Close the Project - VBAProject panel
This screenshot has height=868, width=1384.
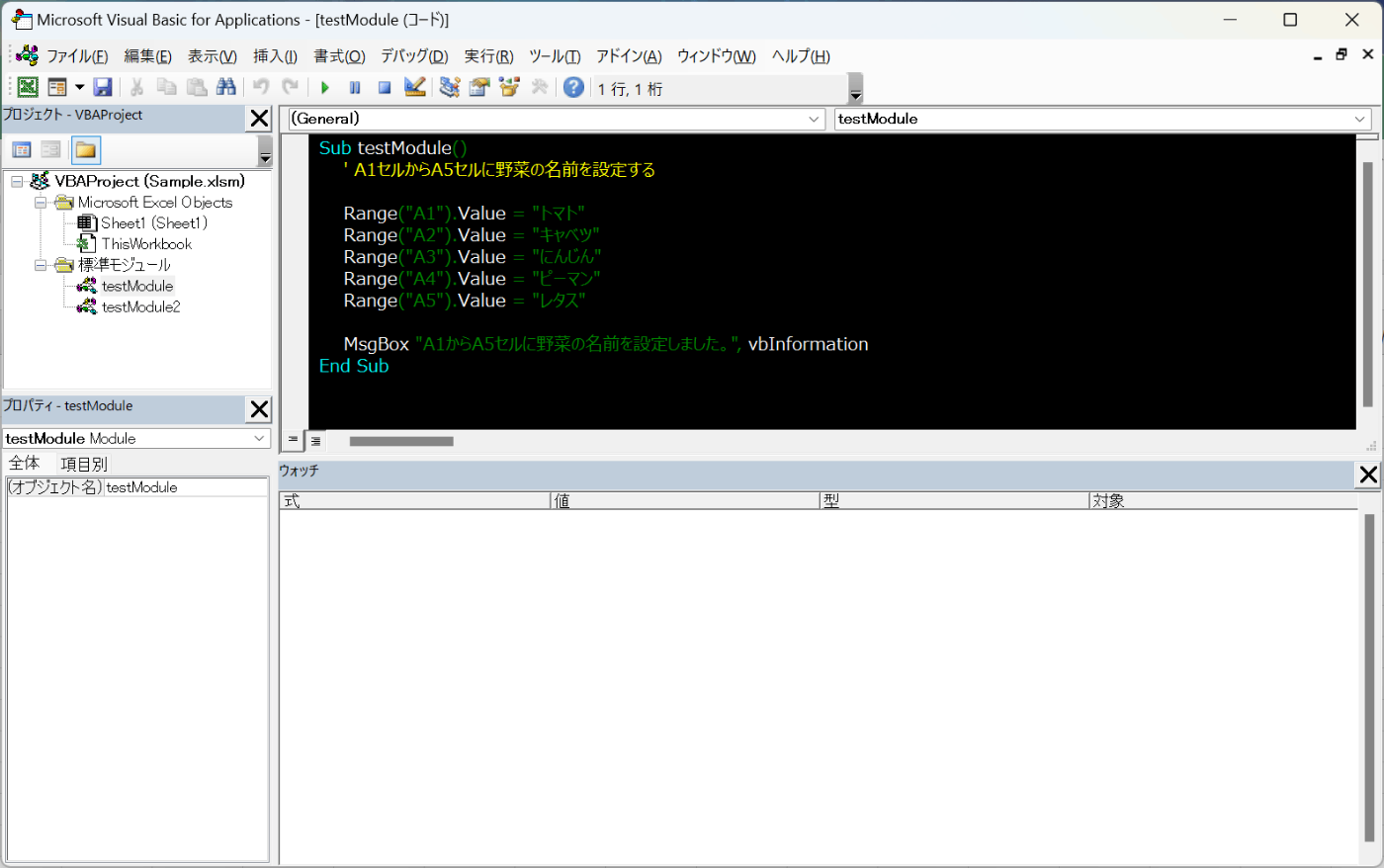point(259,119)
